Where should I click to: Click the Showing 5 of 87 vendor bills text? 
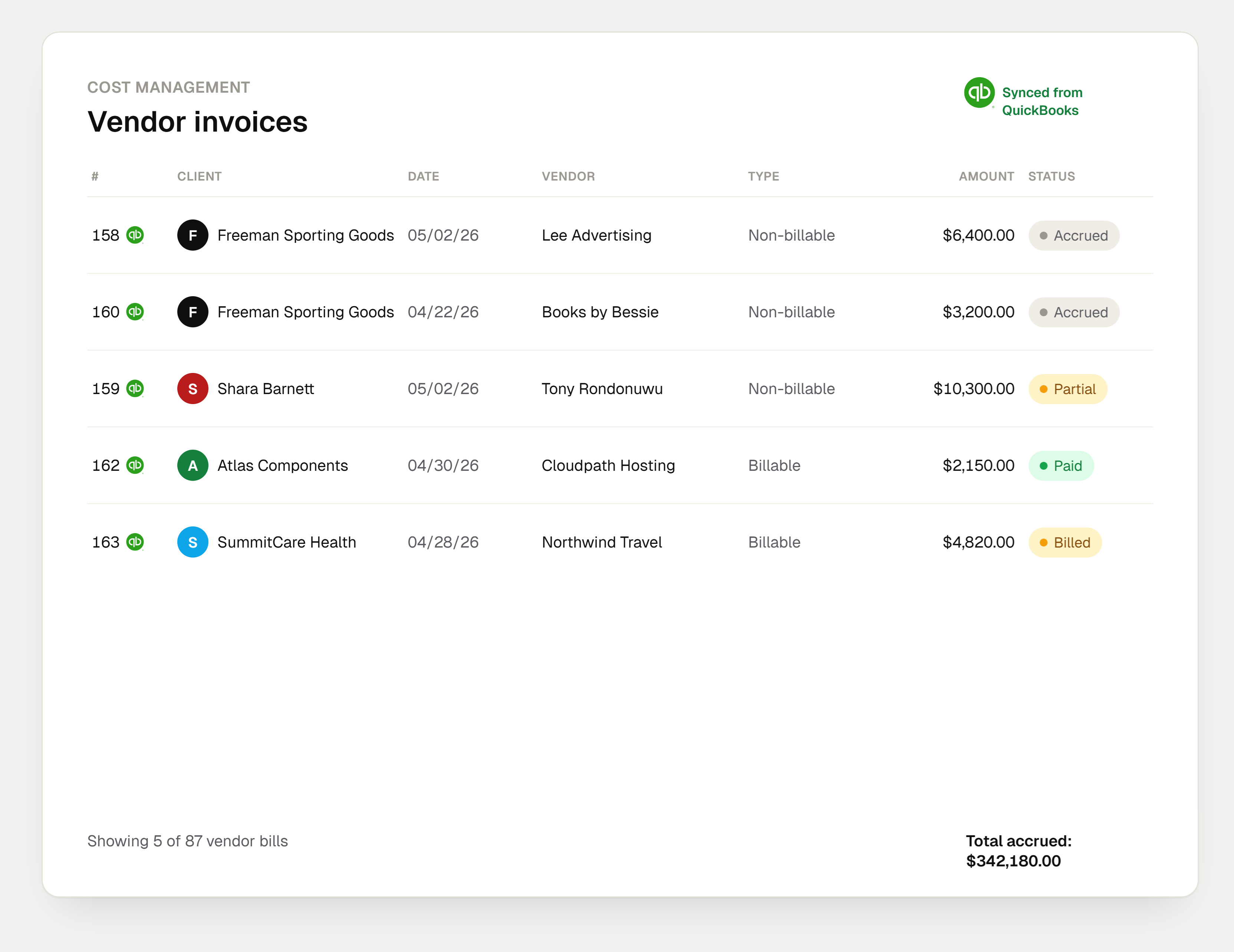pos(188,841)
